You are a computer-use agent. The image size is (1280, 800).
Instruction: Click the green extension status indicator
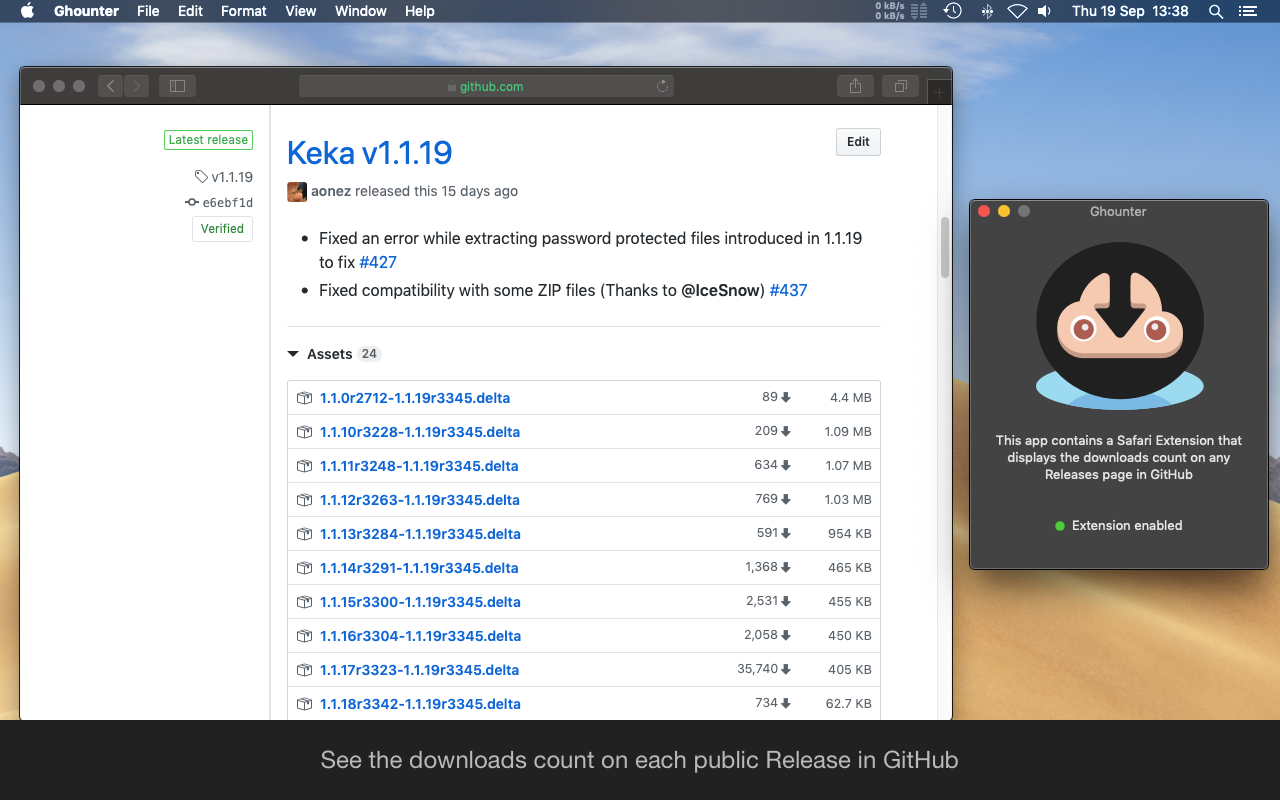point(1060,525)
